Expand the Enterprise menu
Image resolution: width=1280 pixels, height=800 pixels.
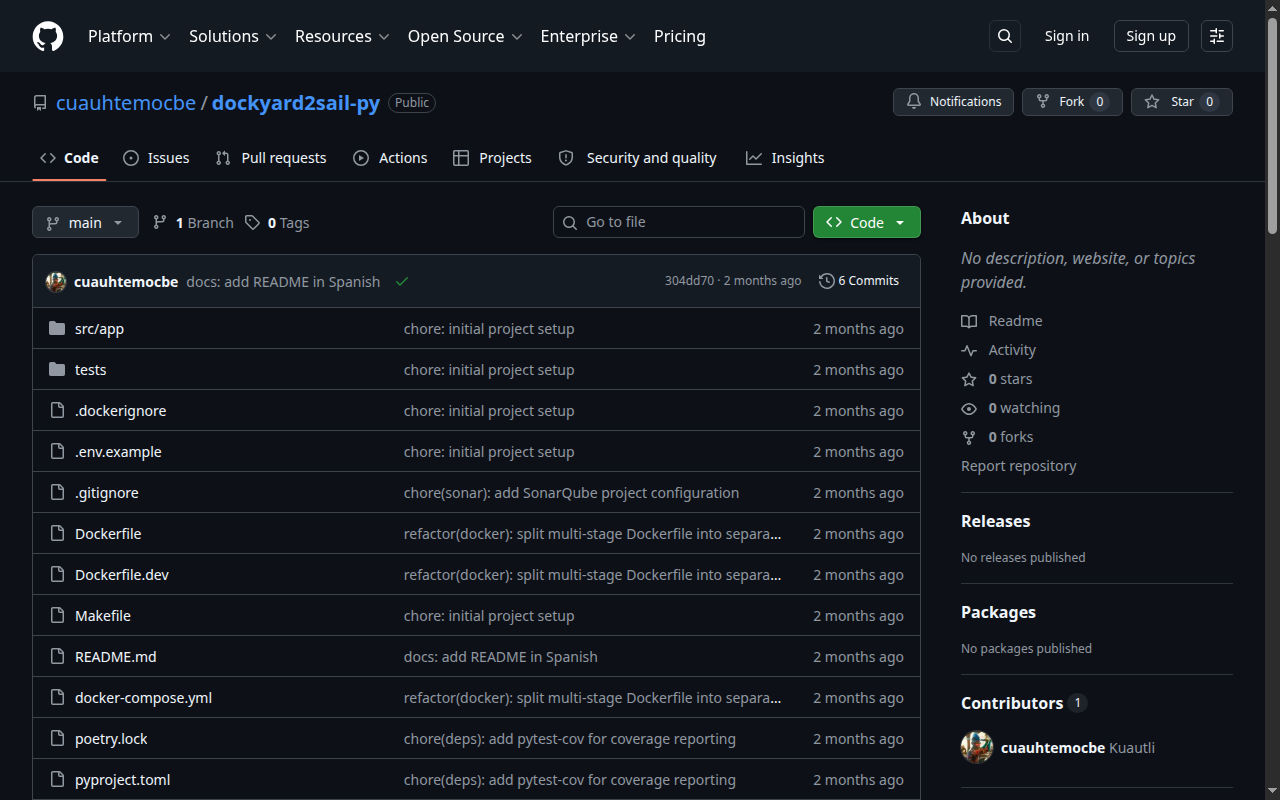(x=588, y=36)
